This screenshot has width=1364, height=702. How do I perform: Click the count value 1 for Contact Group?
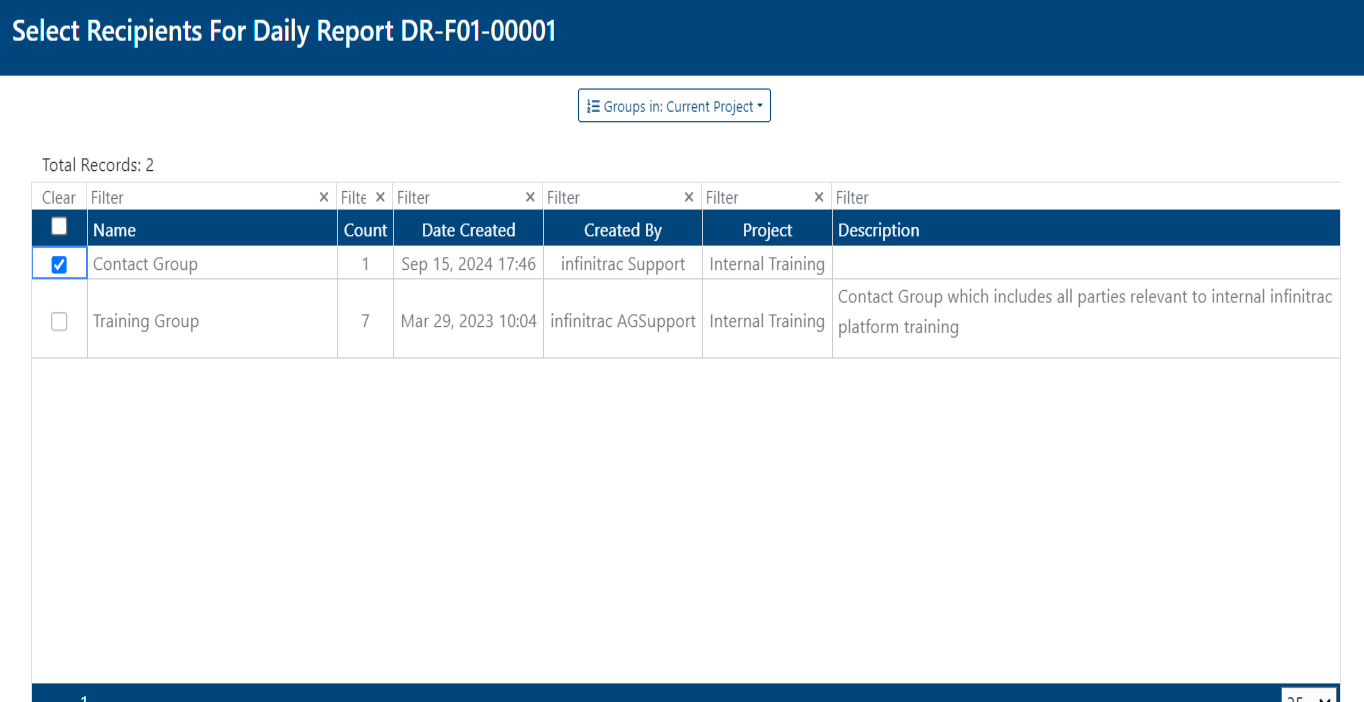click(365, 264)
